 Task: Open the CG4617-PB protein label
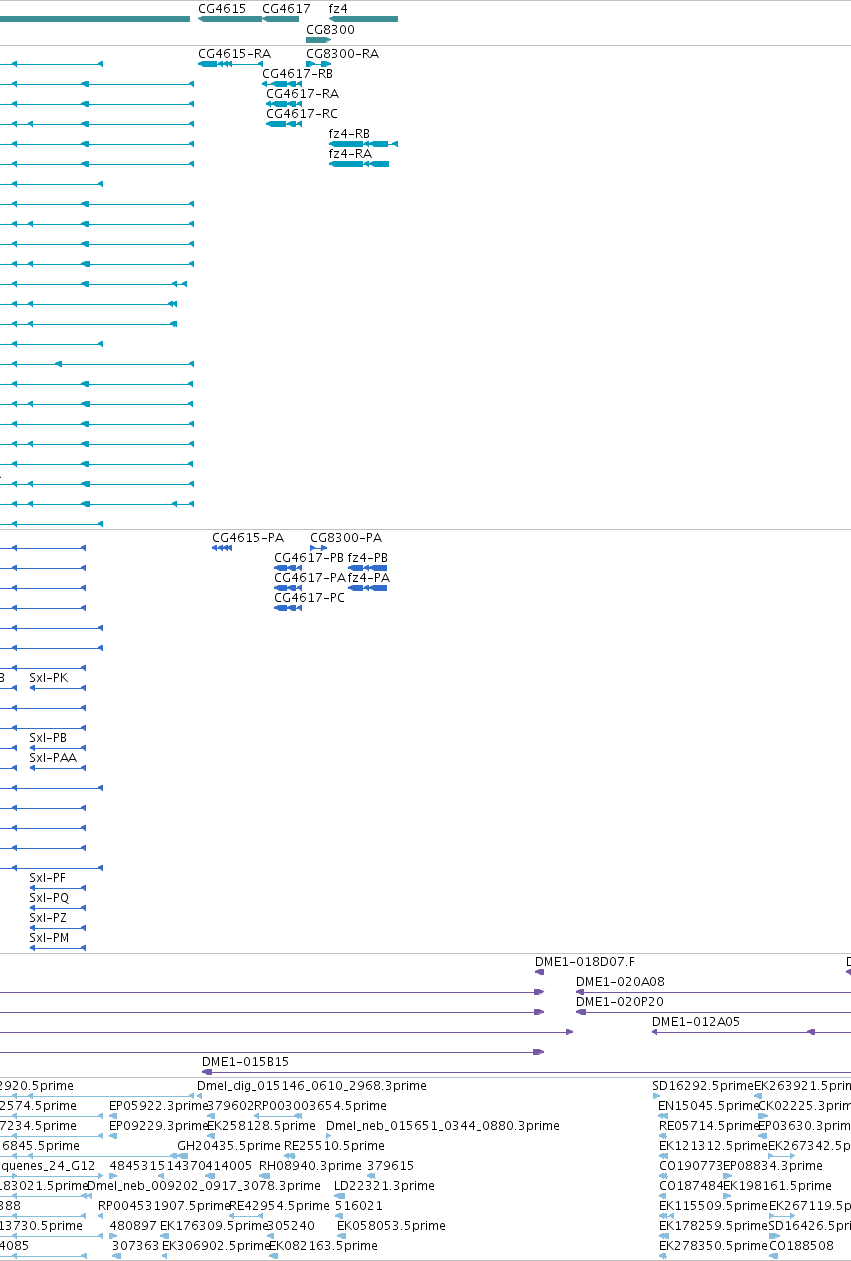309,558
